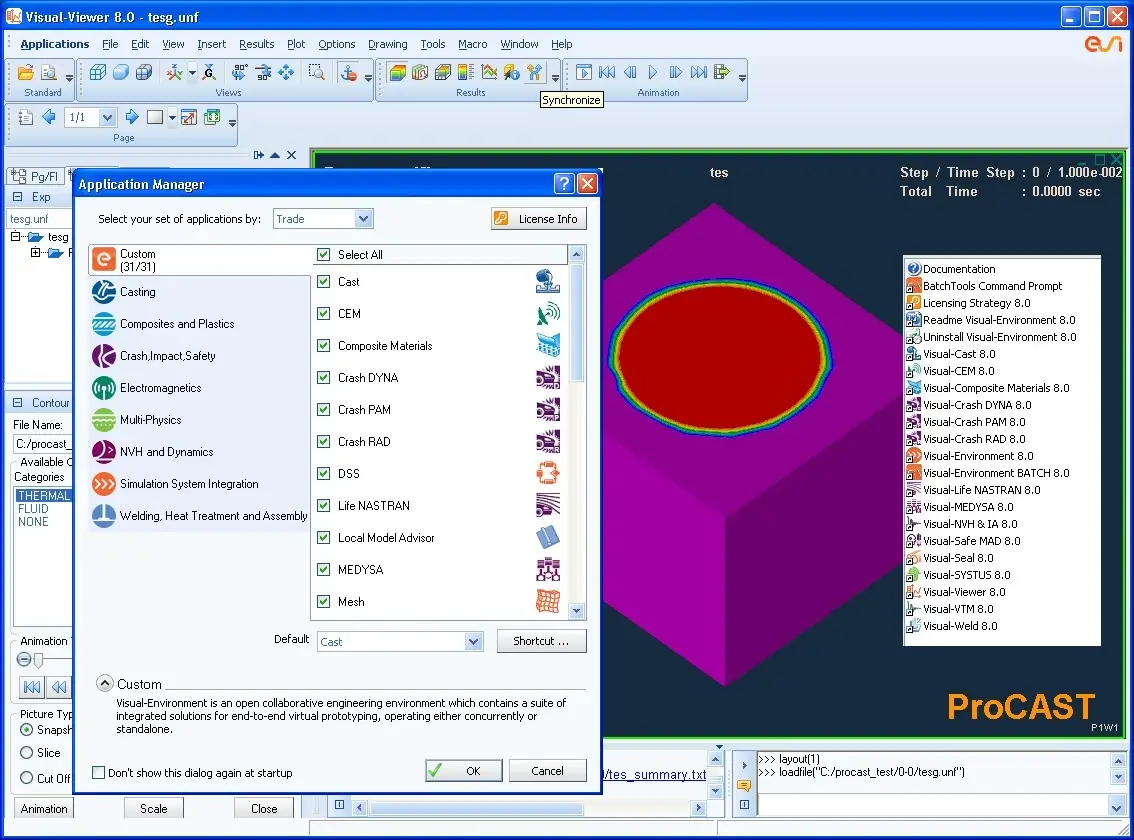Click the animation speed slider handle

tap(38, 659)
